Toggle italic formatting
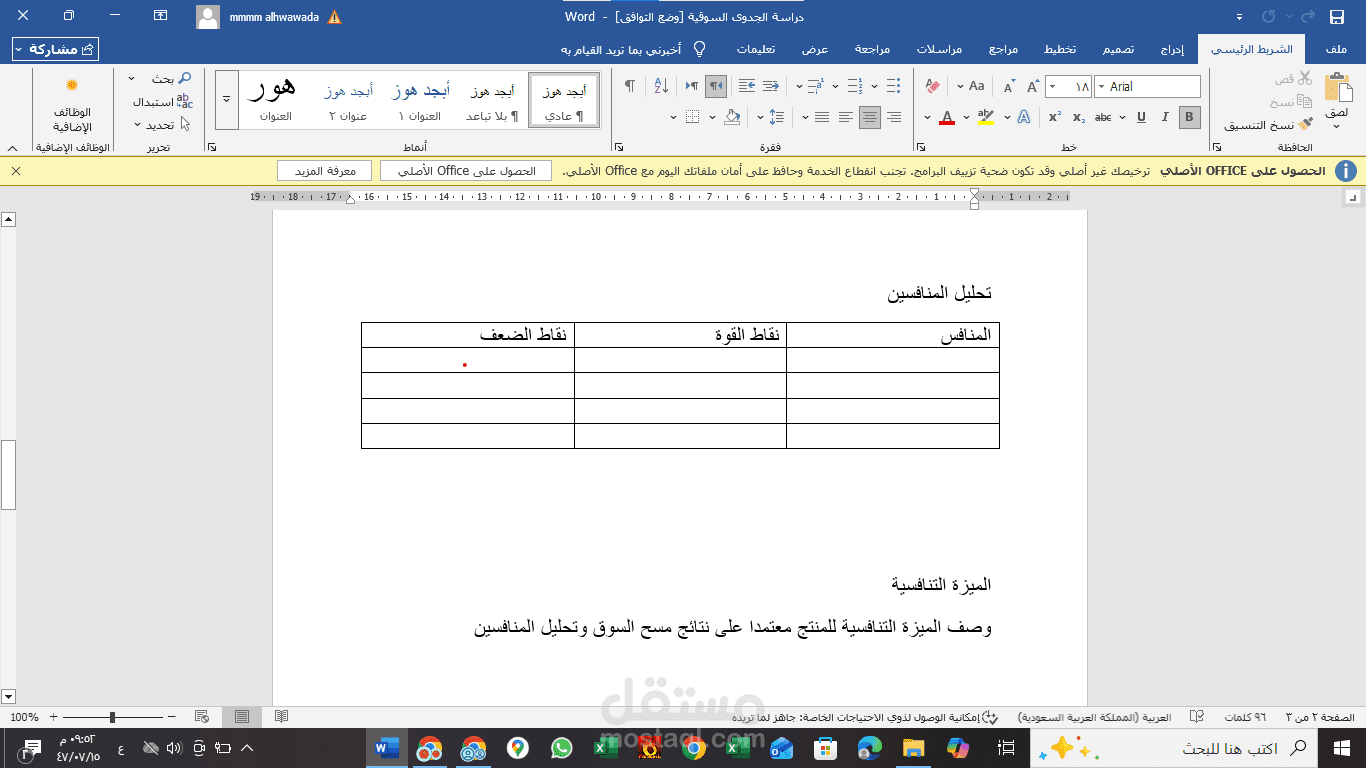 click(x=1165, y=116)
